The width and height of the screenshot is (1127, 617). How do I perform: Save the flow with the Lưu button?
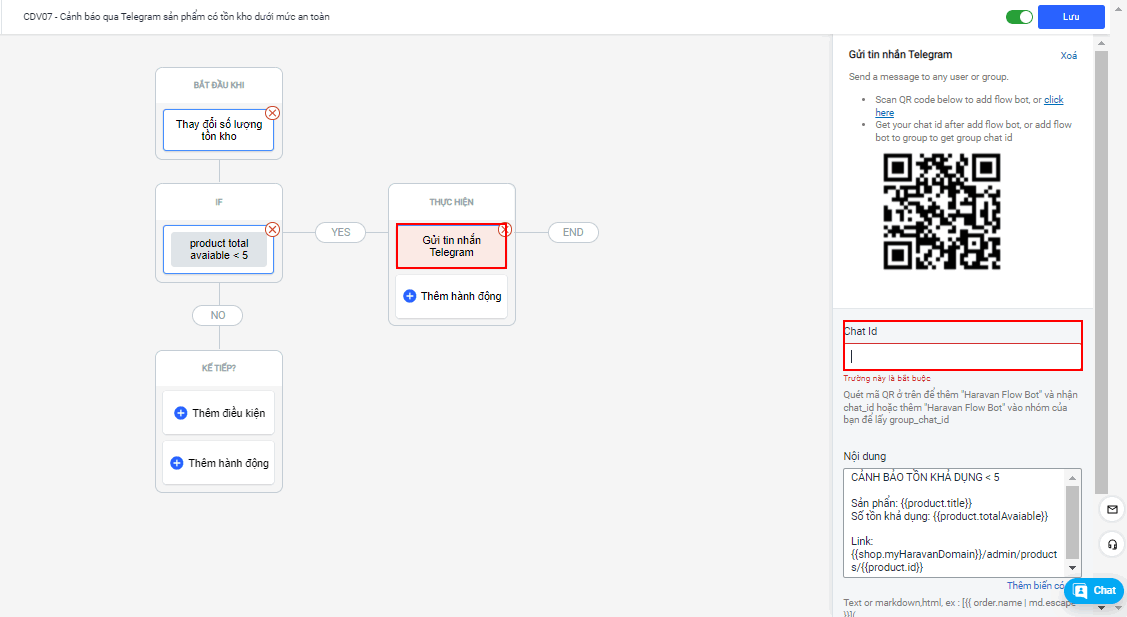click(x=1071, y=17)
